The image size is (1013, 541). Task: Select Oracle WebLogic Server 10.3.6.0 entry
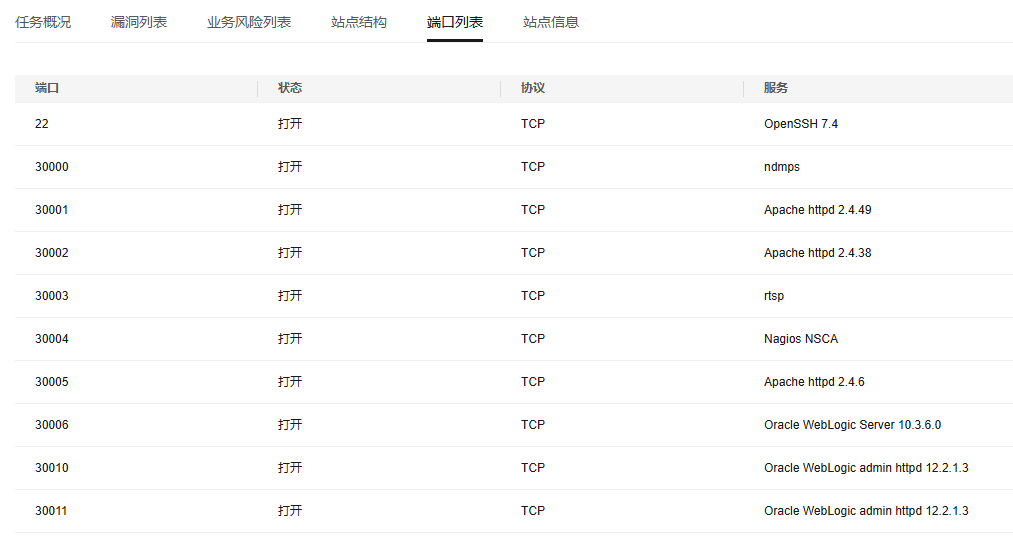tap(853, 425)
